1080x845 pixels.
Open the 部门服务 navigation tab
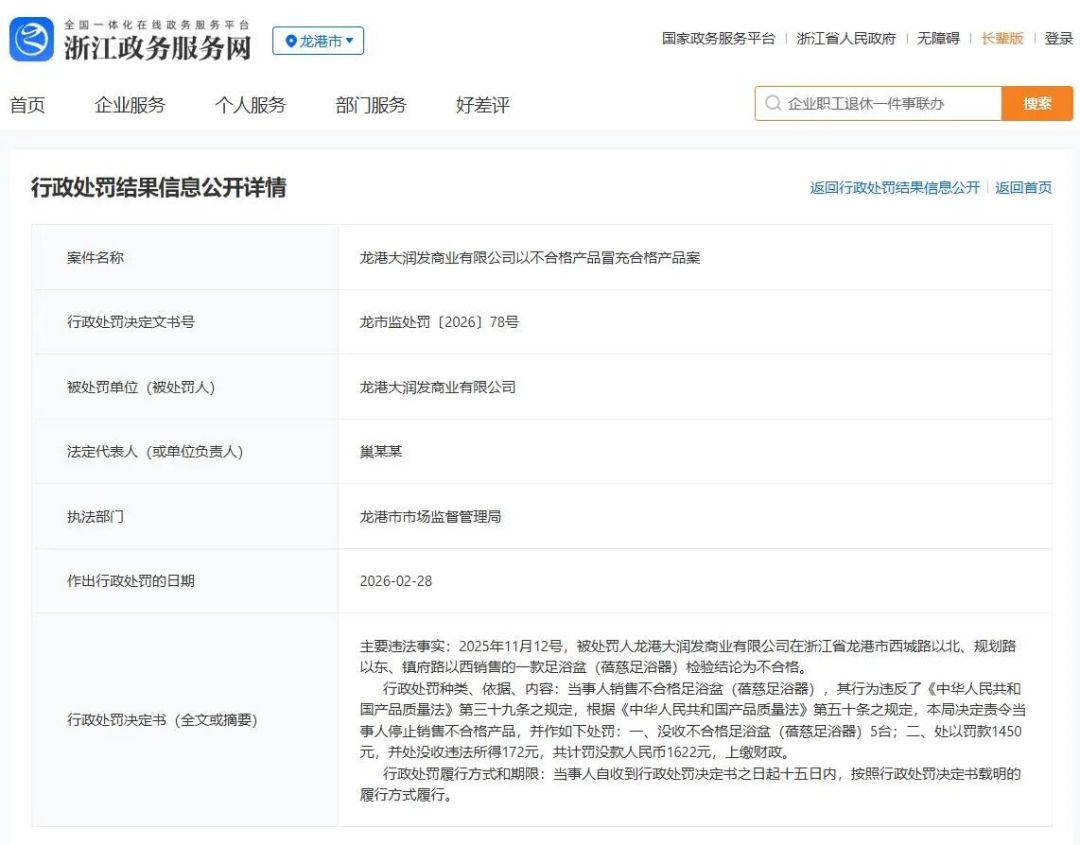point(371,105)
